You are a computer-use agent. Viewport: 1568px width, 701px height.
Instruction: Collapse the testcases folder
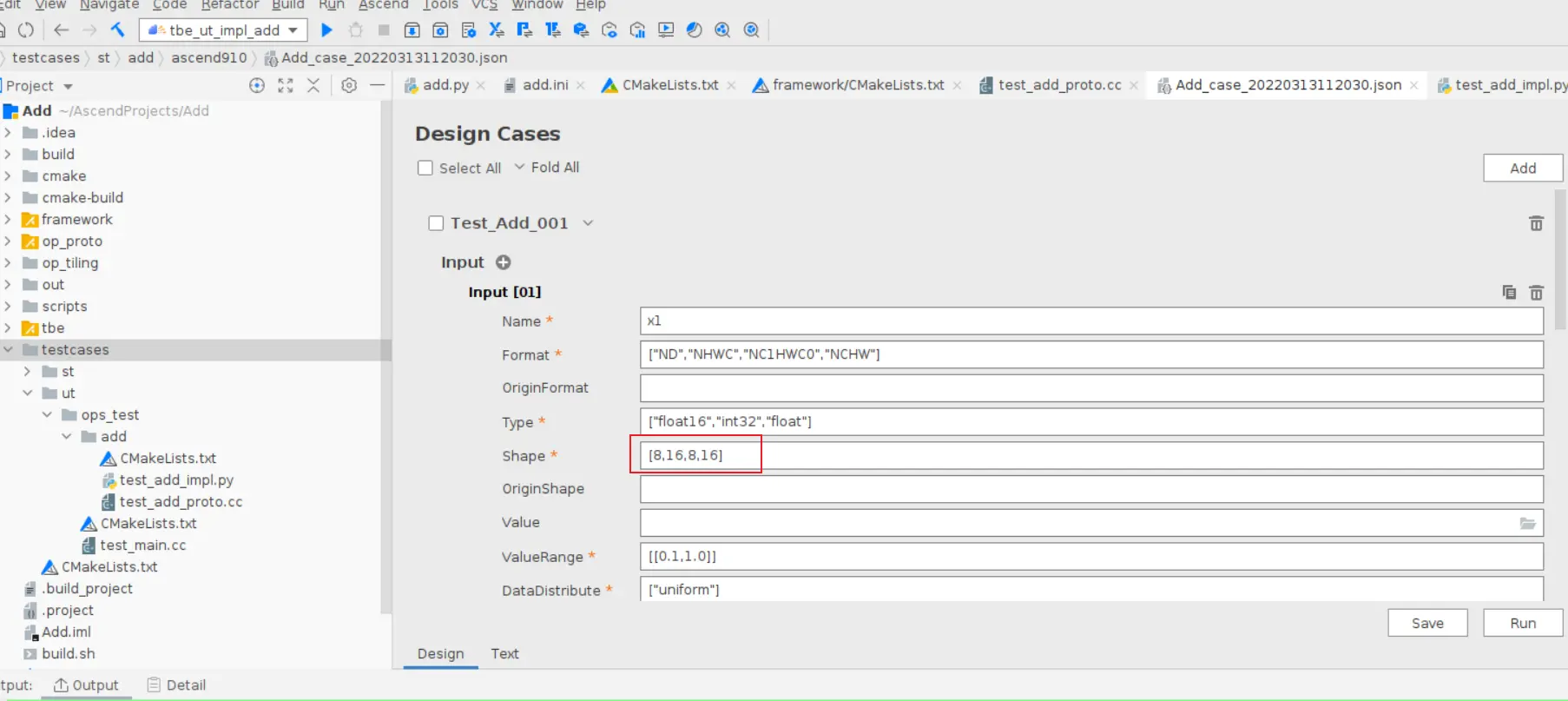point(8,349)
